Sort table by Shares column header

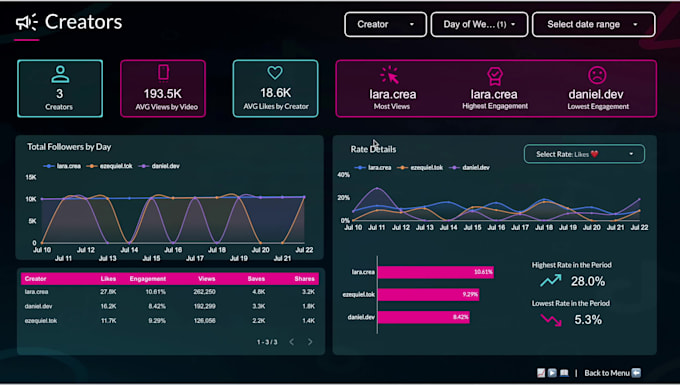tap(304, 279)
